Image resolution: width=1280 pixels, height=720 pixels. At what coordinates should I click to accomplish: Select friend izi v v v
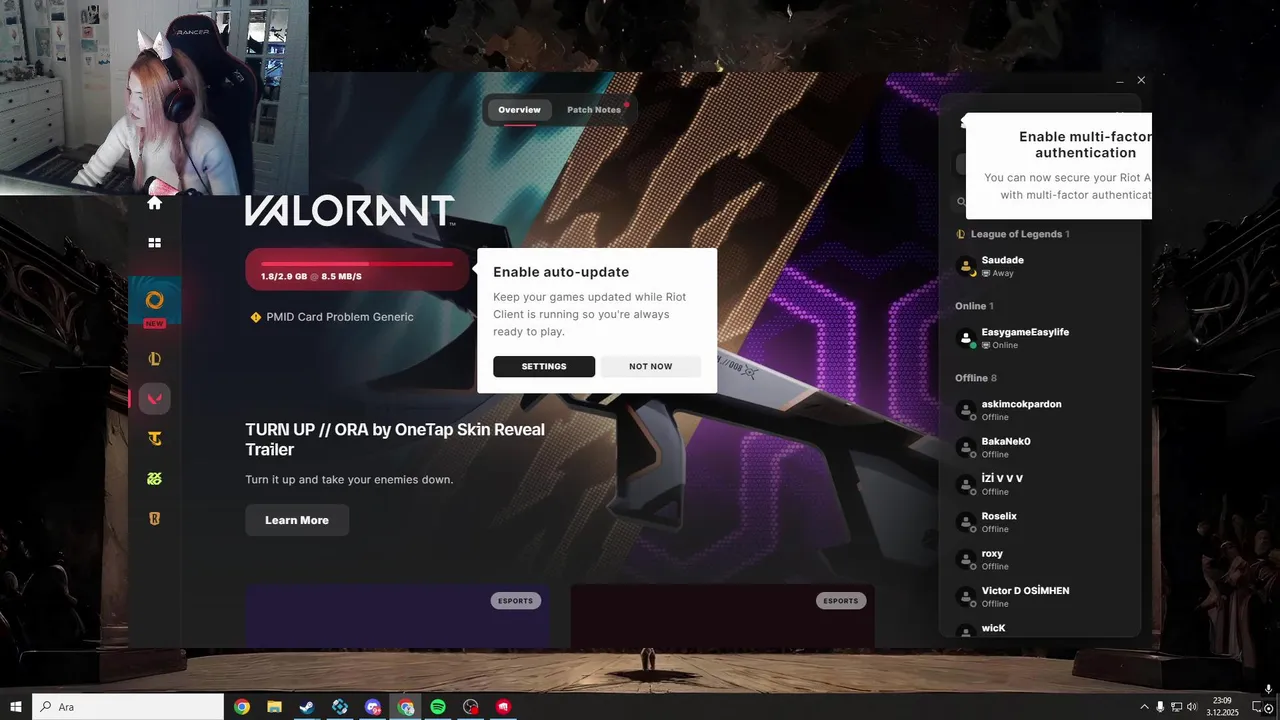[1040, 484]
